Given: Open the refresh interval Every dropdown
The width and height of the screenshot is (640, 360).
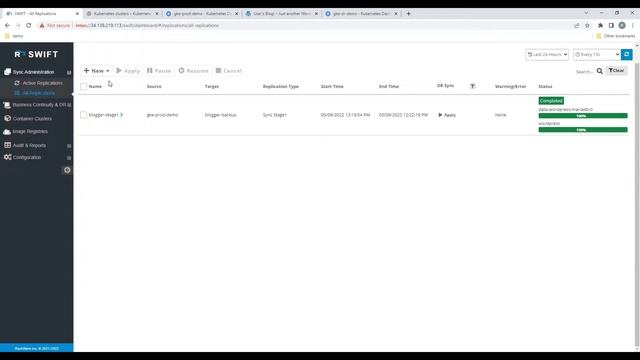Looking at the screenshot, I should [x=597, y=54].
